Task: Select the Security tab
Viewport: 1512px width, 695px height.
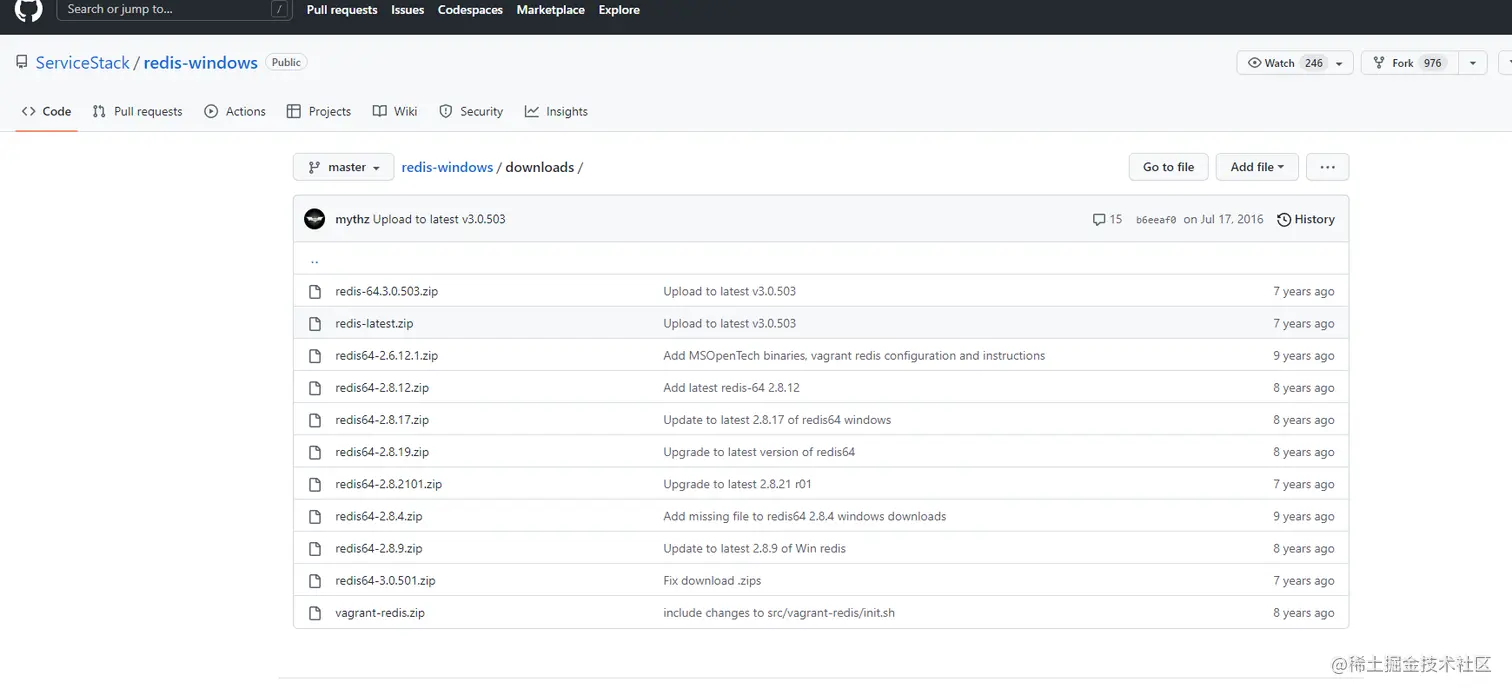Action: tap(471, 111)
